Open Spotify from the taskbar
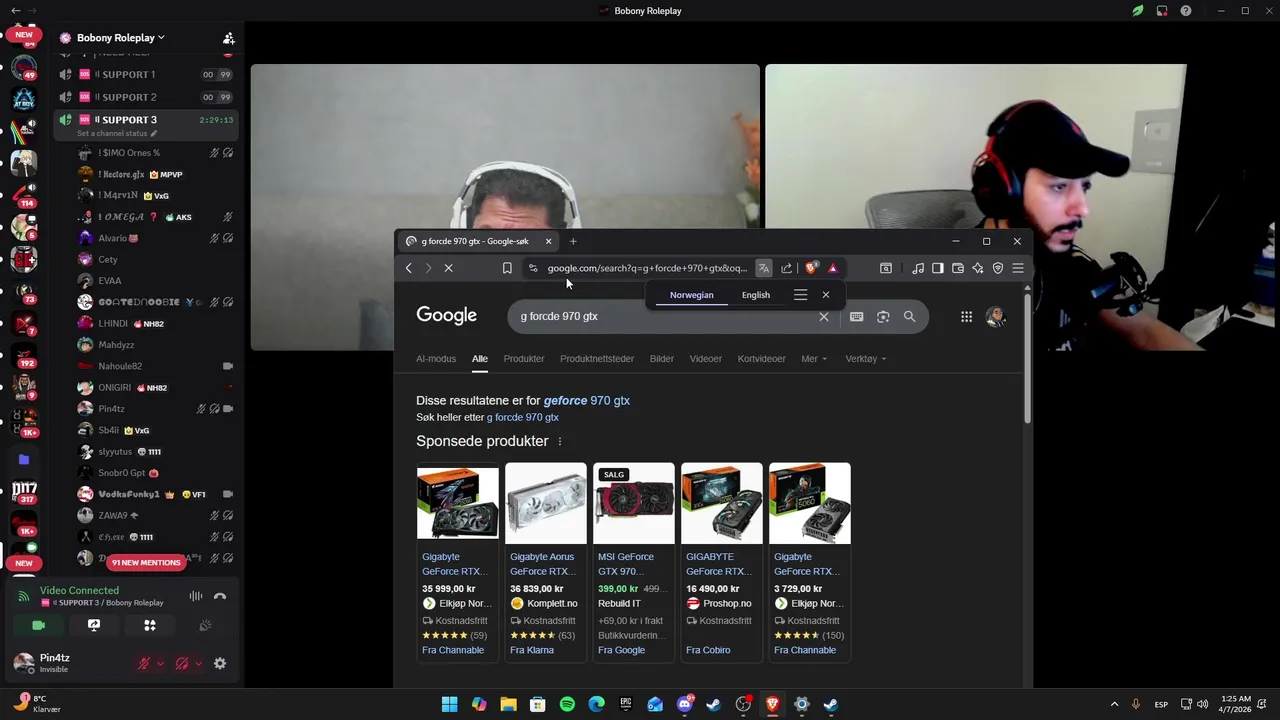 click(x=567, y=704)
